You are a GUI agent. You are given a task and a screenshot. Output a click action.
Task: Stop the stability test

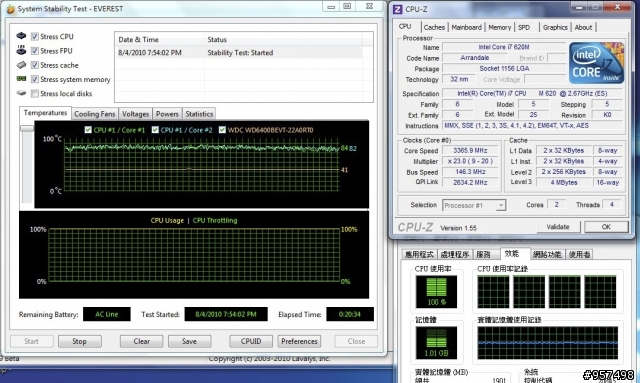pyautogui.click(x=80, y=341)
